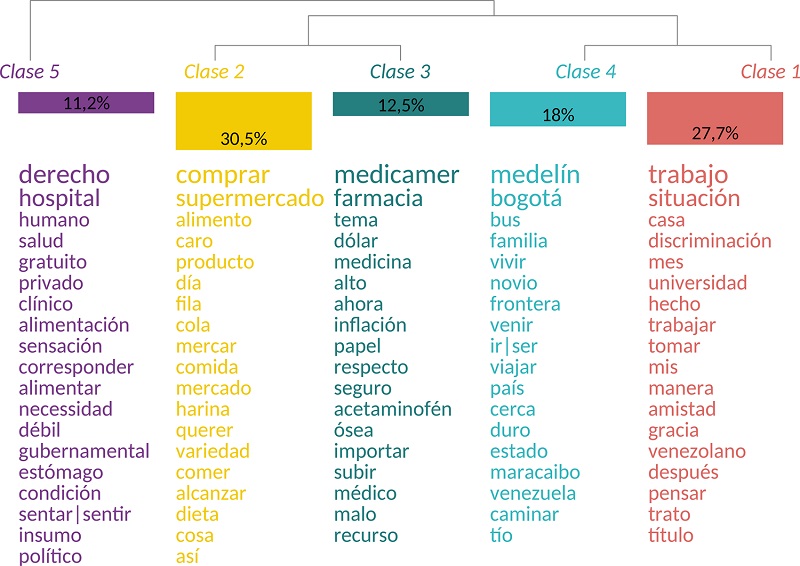Select the dark teal 12,5% bar

point(400,104)
